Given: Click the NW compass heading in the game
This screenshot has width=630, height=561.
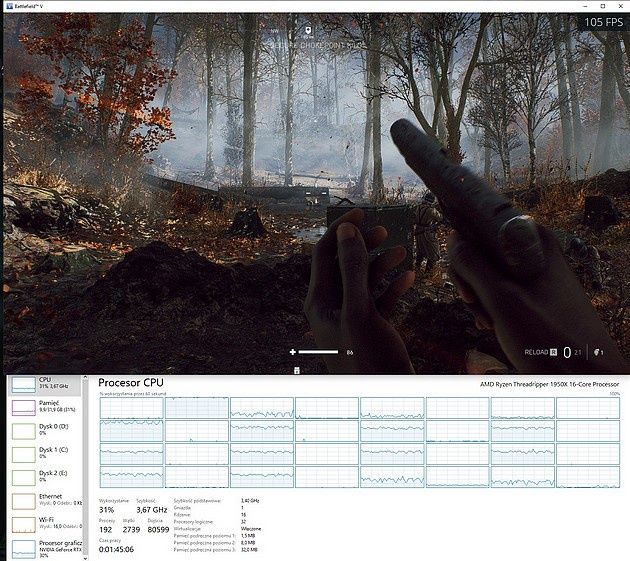Looking at the screenshot, I should (x=275, y=31).
